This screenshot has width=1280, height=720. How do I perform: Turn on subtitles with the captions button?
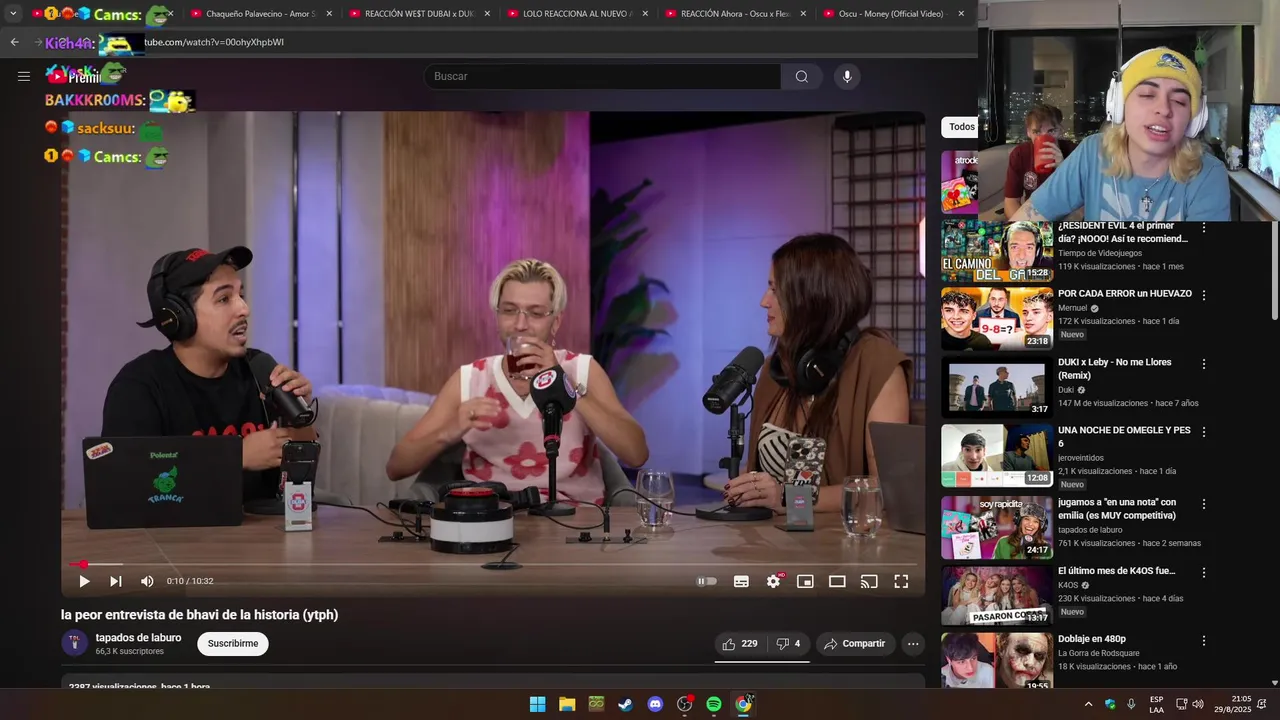pyautogui.click(x=741, y=581)
